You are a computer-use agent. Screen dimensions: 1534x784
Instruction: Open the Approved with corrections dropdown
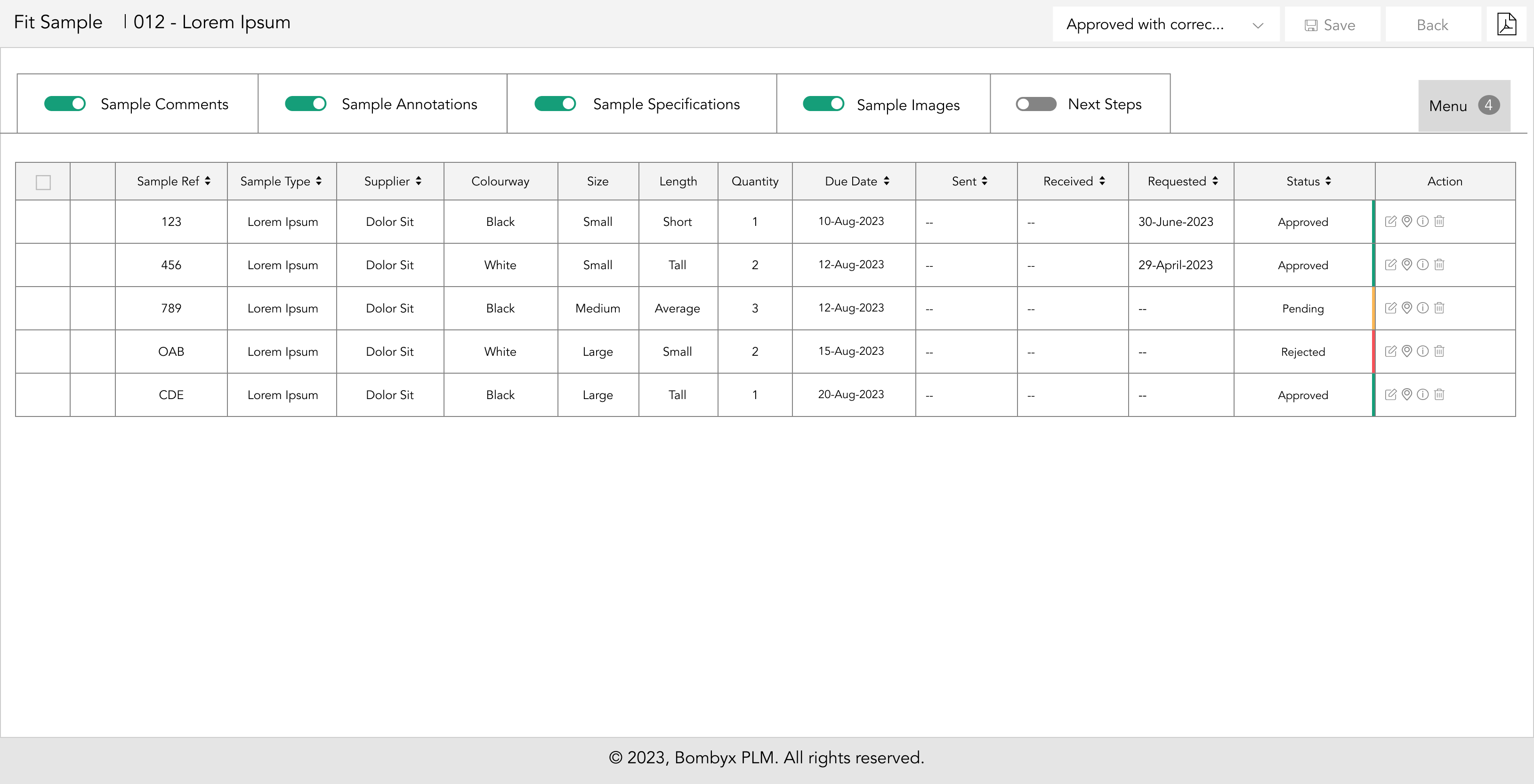pyautogui.click(x=1165, y=24)
